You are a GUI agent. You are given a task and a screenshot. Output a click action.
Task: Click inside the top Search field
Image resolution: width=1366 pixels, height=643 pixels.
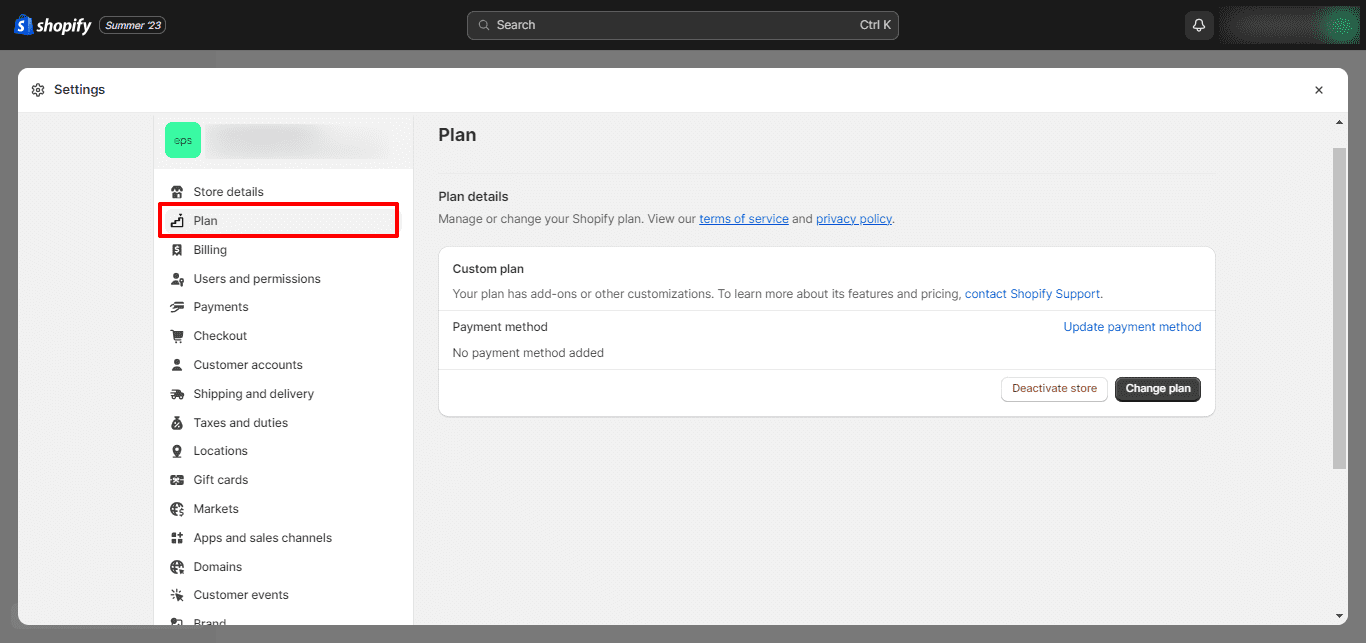682,24
